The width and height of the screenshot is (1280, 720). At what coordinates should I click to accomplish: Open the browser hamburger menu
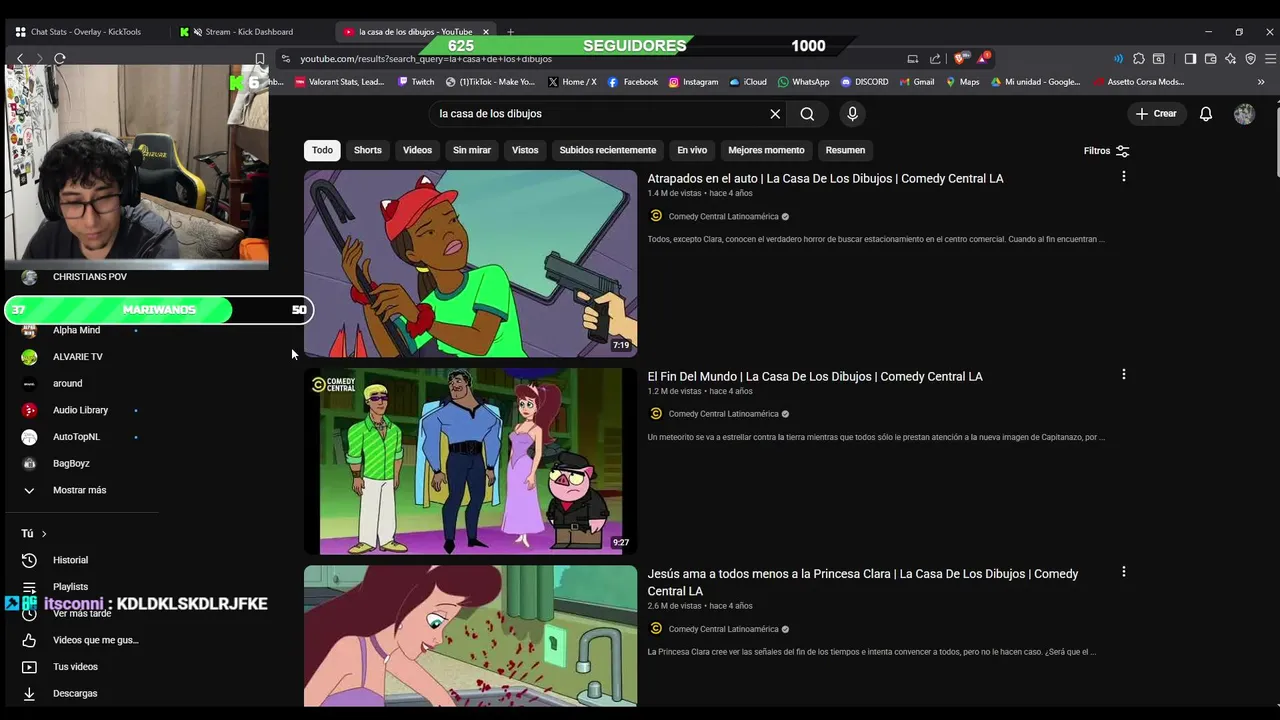pyautogui.click(x=1270, y=59)
